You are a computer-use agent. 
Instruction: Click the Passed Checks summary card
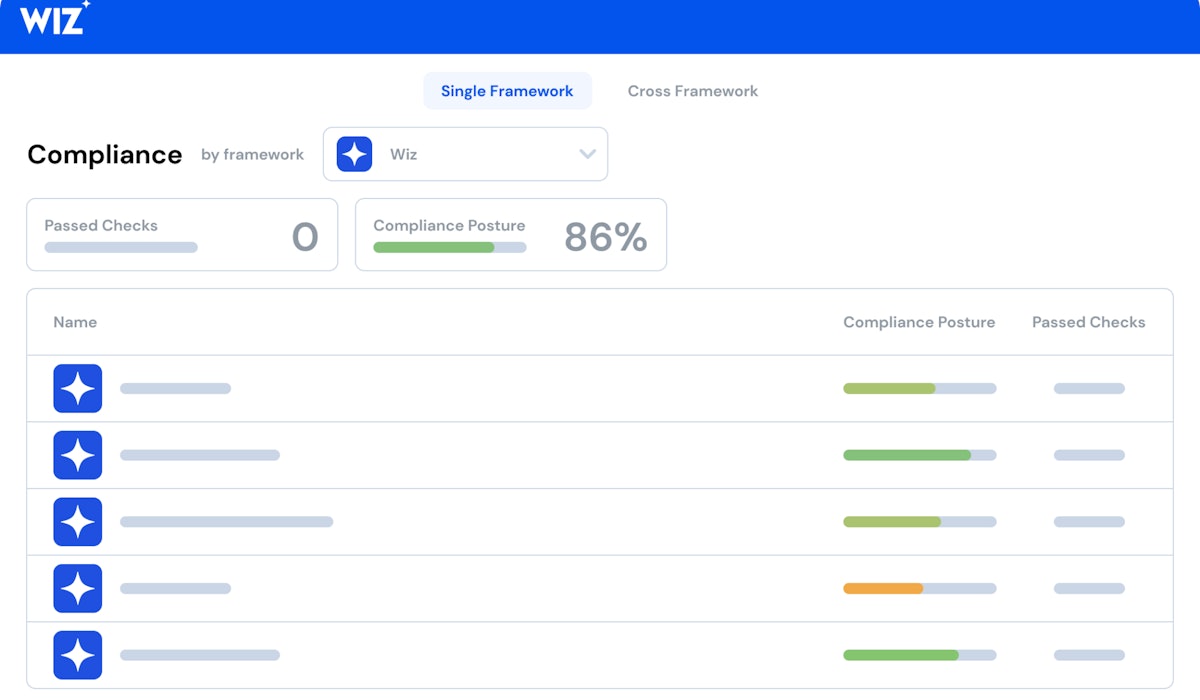click(x=181, y=235)
